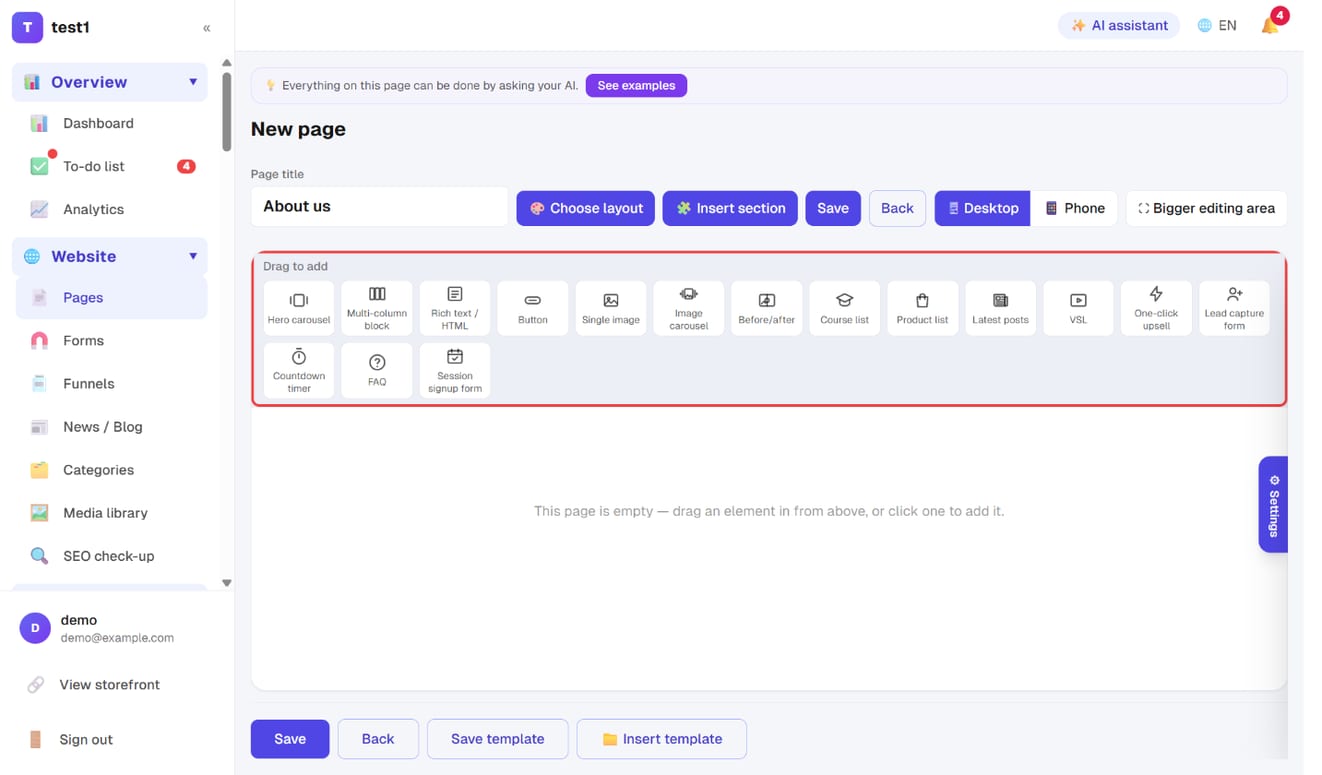The height and width of the screenshot is (775, 1322).
Task: Open To-do list in sidebar
Action: tap(112, 166)
